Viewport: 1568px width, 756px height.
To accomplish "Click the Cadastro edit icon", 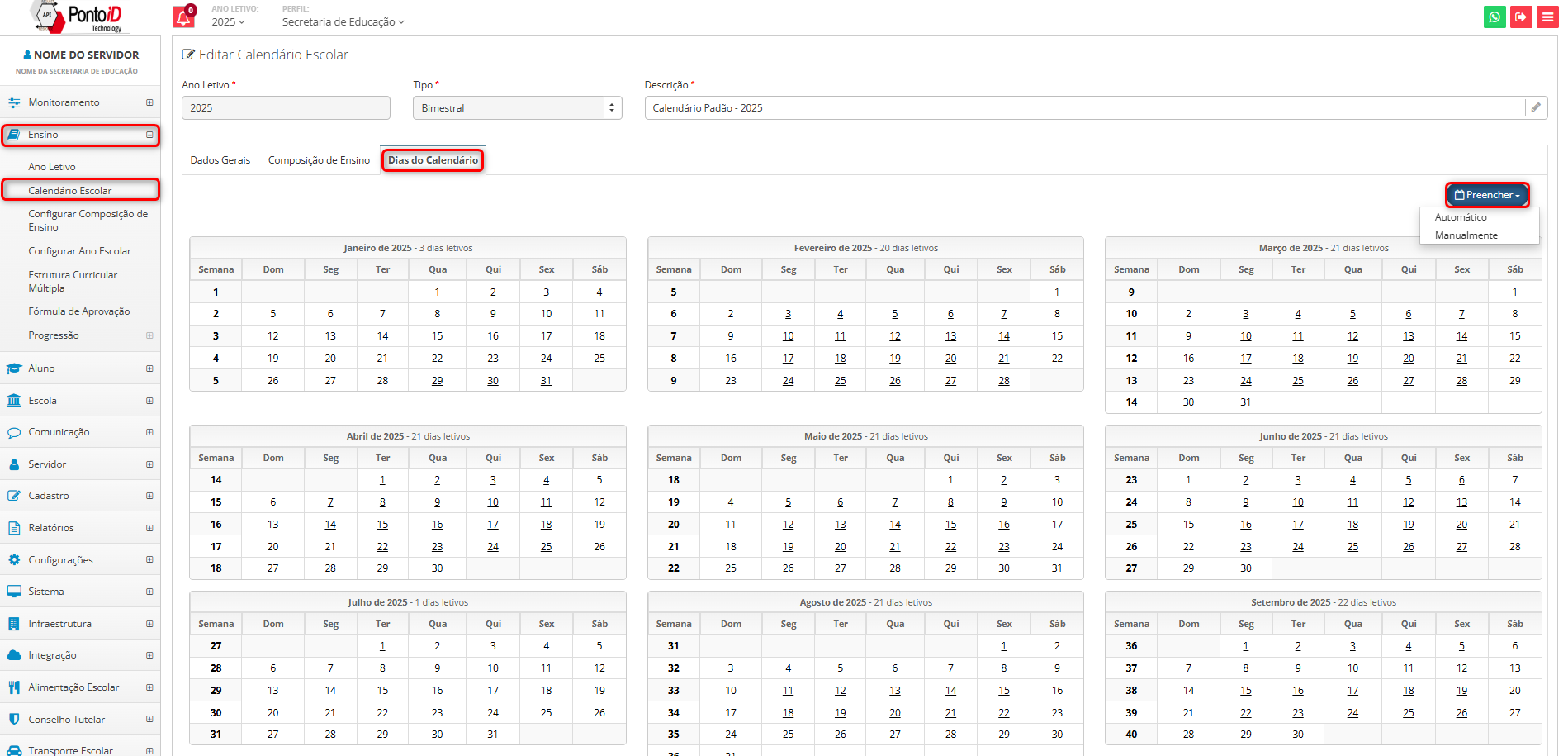I will (14, 496).
